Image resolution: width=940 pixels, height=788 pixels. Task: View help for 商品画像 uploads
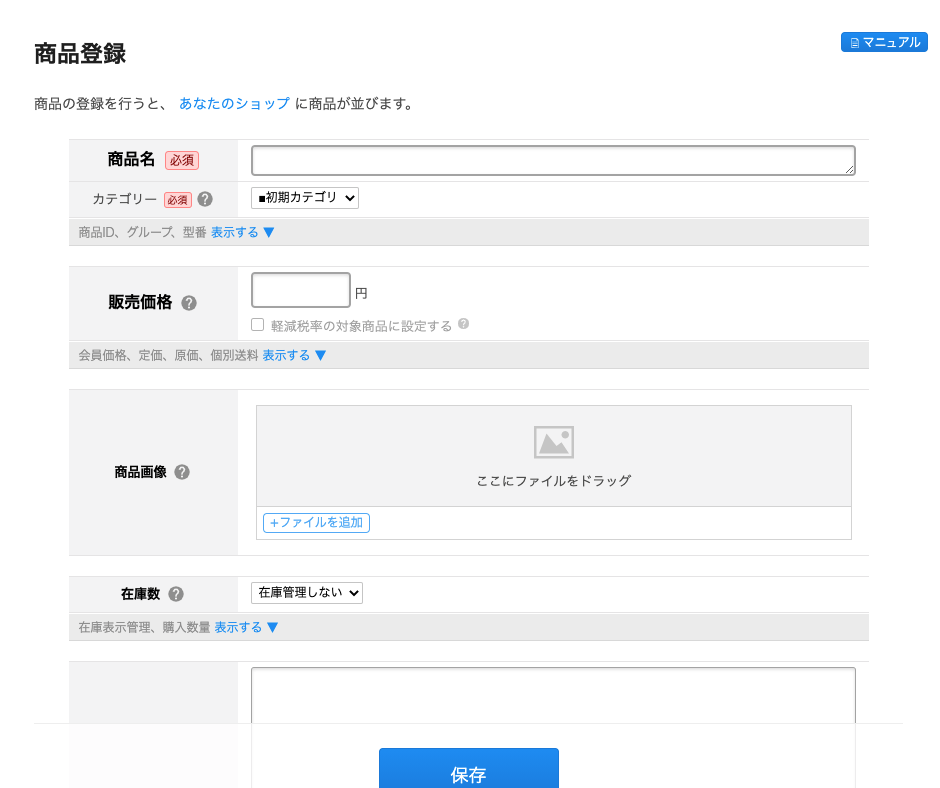point(181,472)
